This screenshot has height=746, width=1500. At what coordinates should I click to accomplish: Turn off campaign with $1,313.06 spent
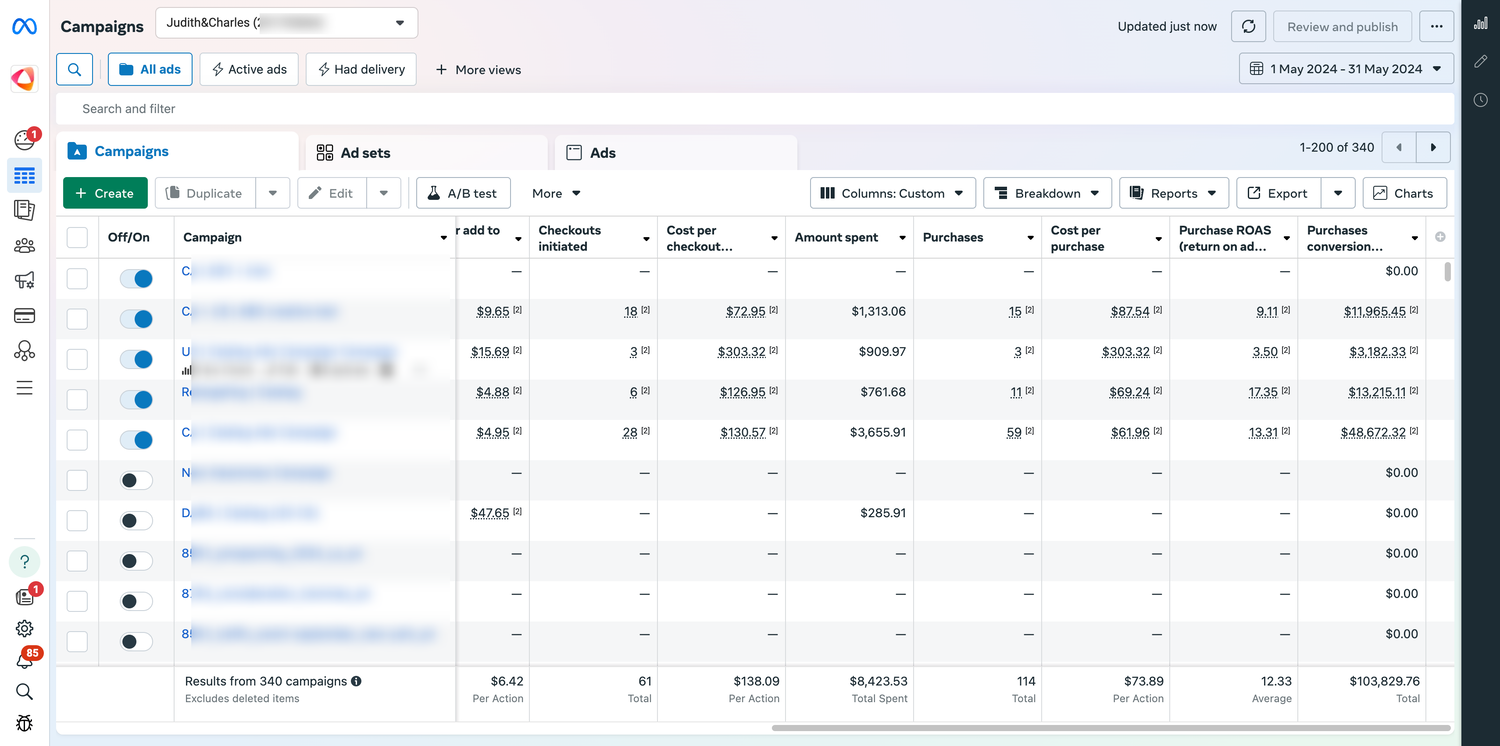pyautogui.click(x=136, y=319)
